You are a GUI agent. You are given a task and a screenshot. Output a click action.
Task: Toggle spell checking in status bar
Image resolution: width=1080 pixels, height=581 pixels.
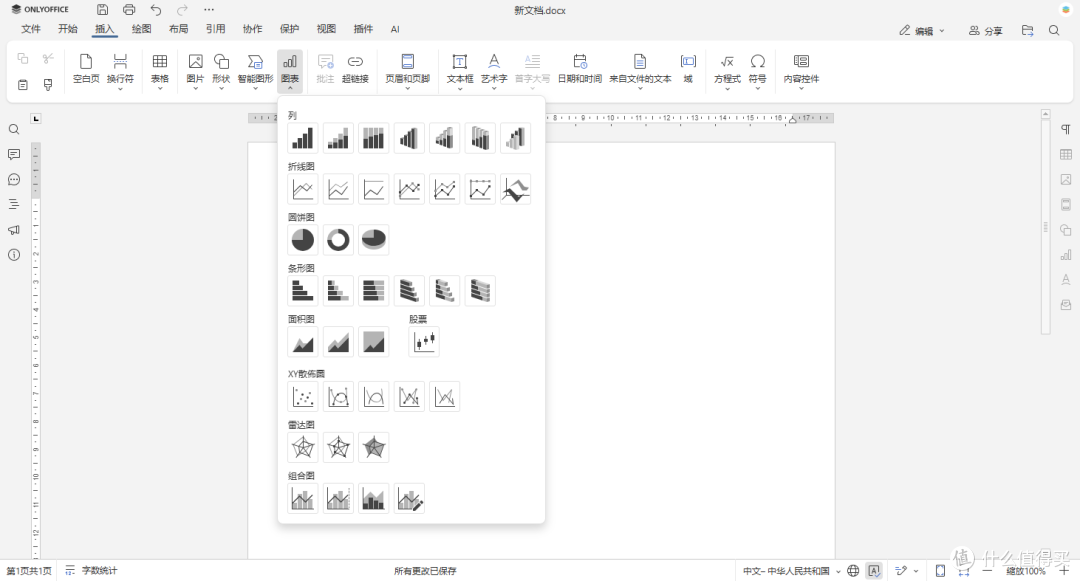click(874, 571)
